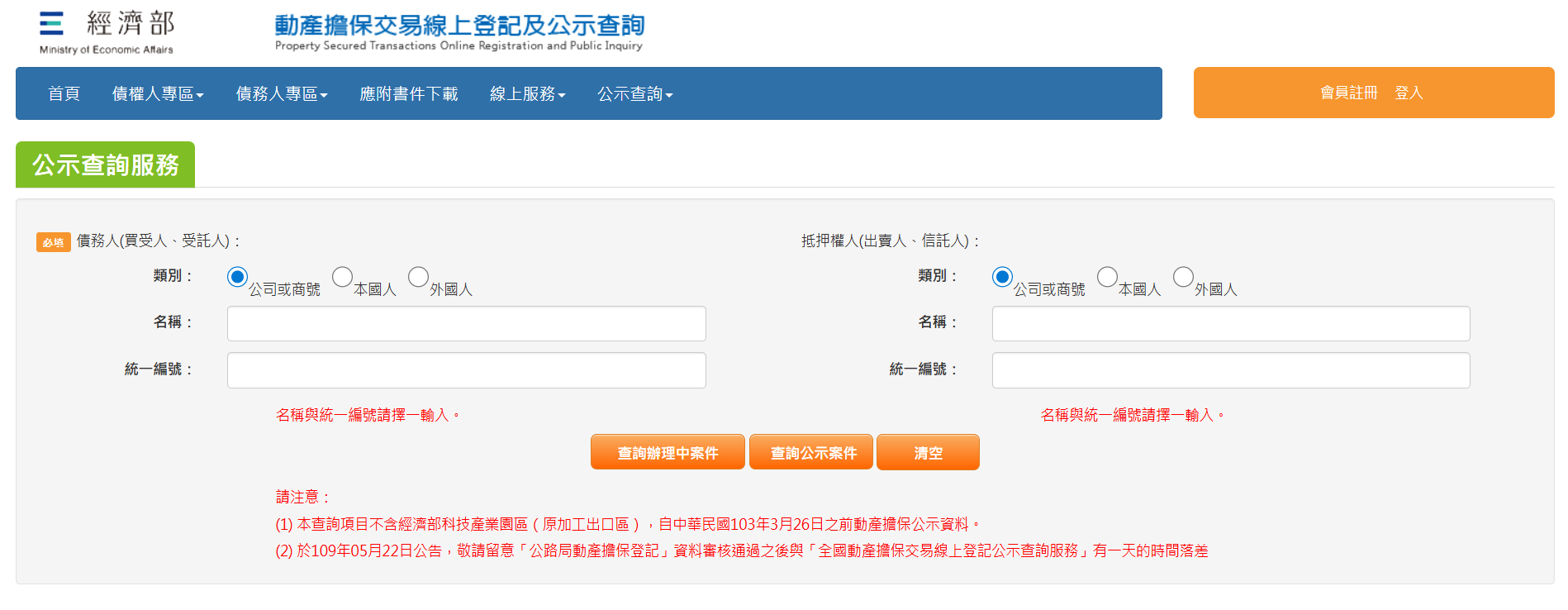Select debtor category 外國人 radio
Viewport: 1568px width, 610px height.
pos(418,277)
